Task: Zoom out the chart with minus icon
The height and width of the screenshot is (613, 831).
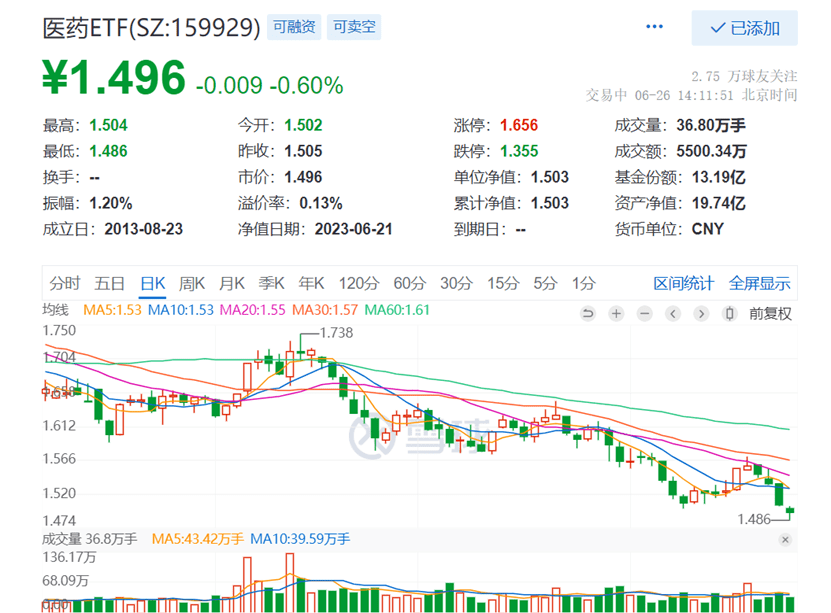Action: [644, 314]
